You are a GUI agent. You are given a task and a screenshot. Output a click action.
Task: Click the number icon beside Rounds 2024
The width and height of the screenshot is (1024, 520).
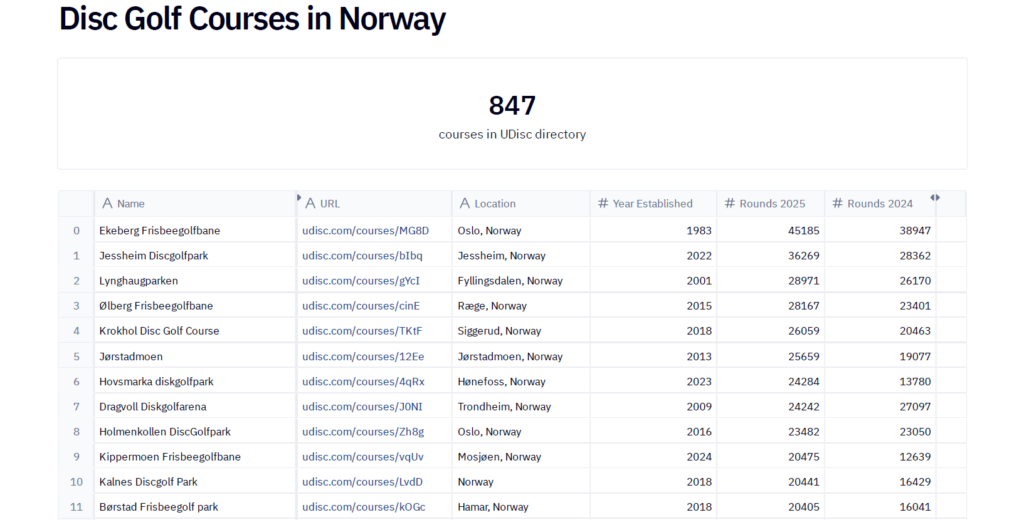click(837, 204)
